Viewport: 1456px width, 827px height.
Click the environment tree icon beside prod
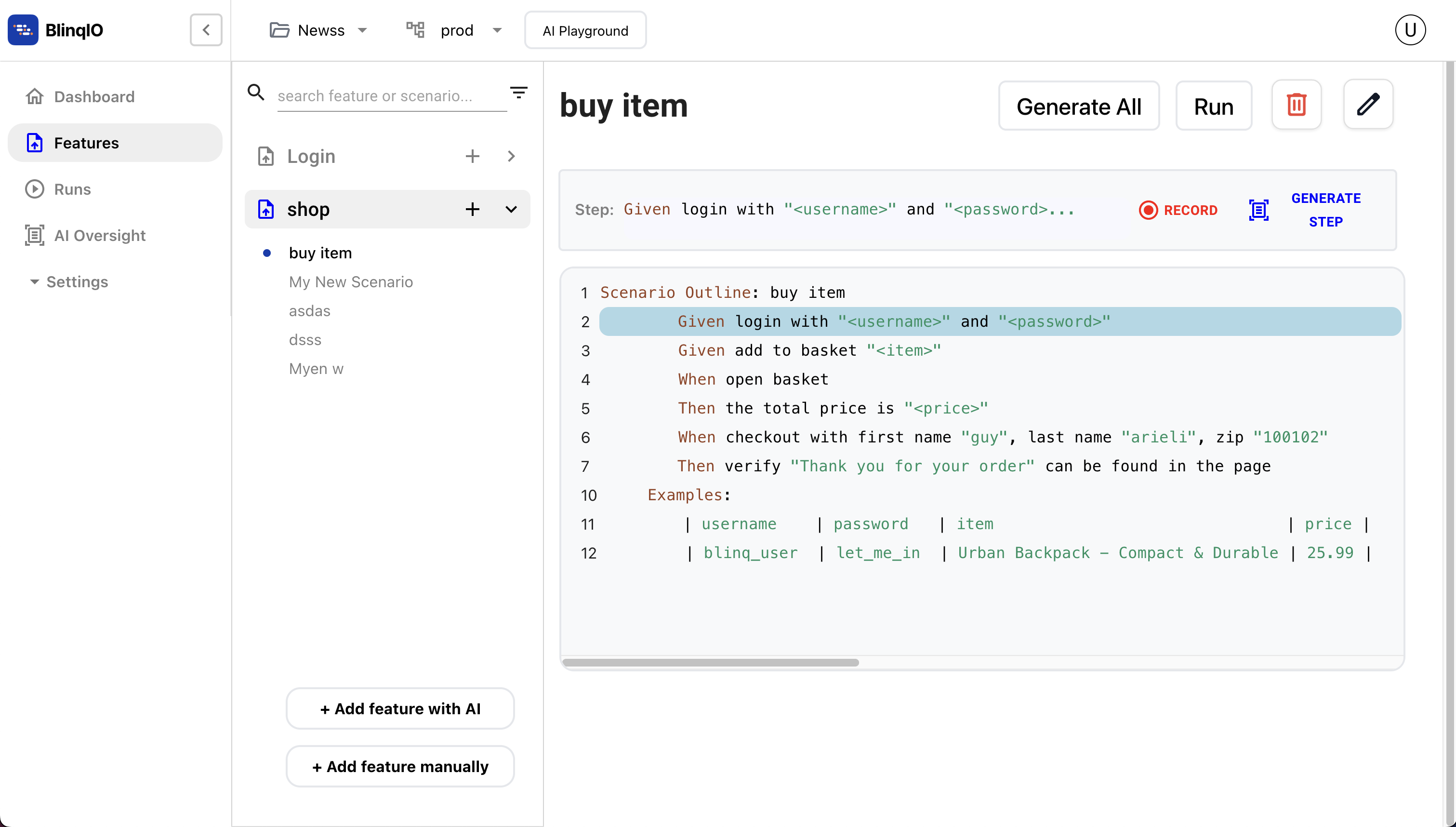(x=415, y=29)
